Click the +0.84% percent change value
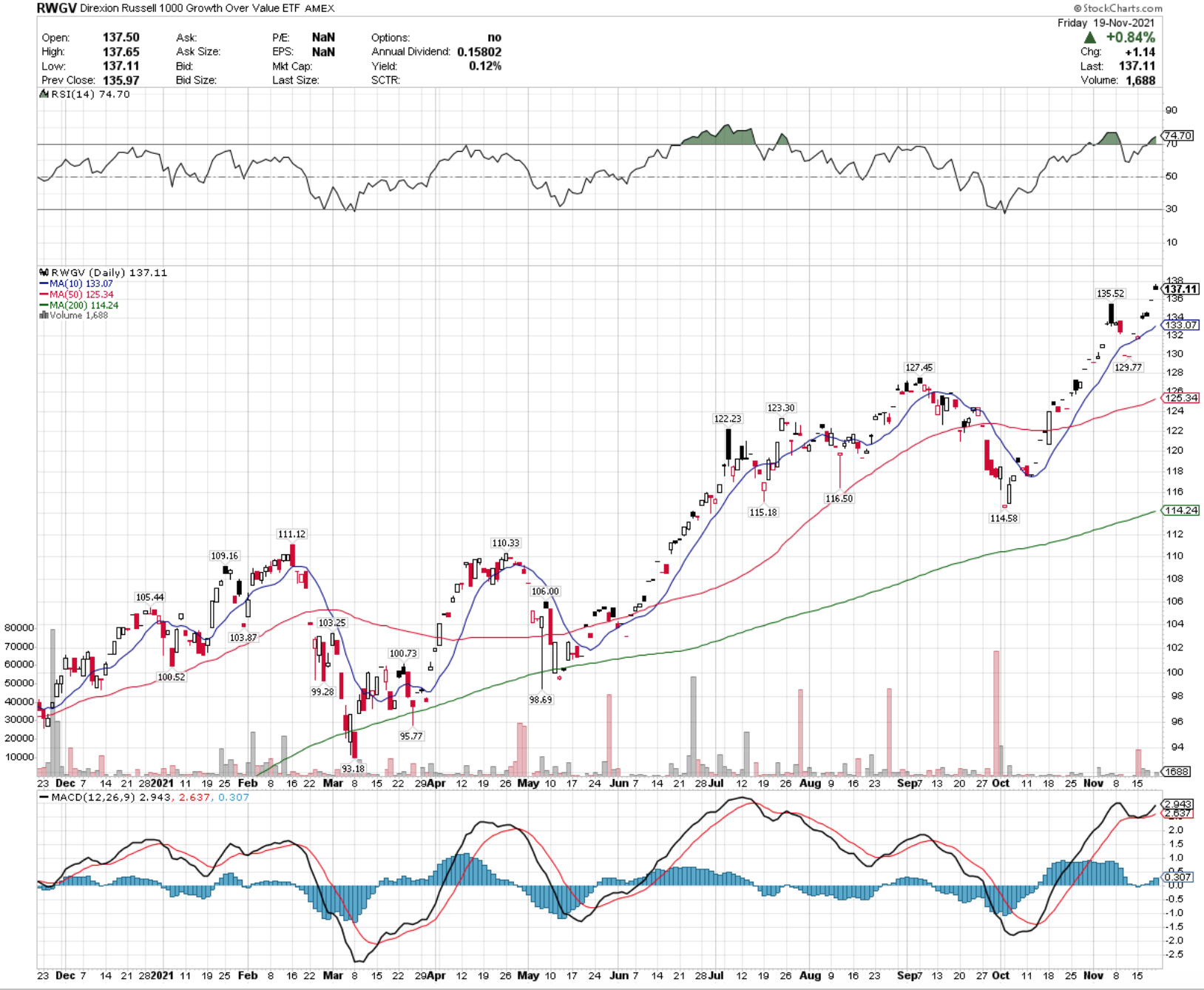The image size is (1204, 990). click(x=1130, y=37)
